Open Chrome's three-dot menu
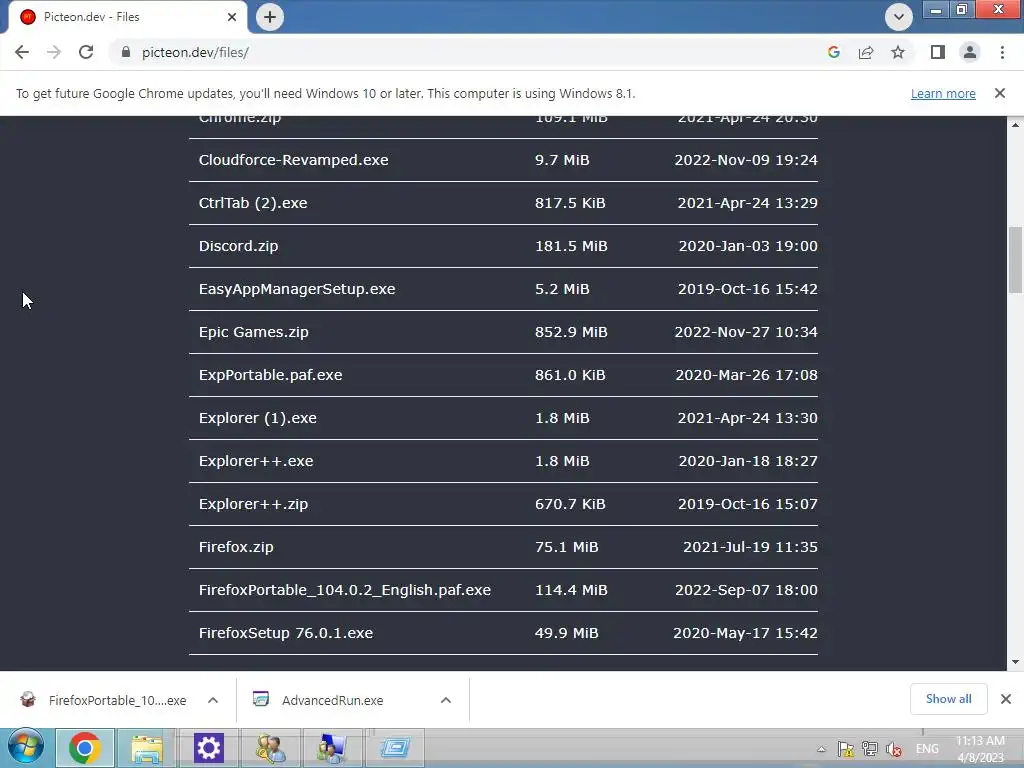The width and height of the screenshot is (1024, 768). point(1002,52)
